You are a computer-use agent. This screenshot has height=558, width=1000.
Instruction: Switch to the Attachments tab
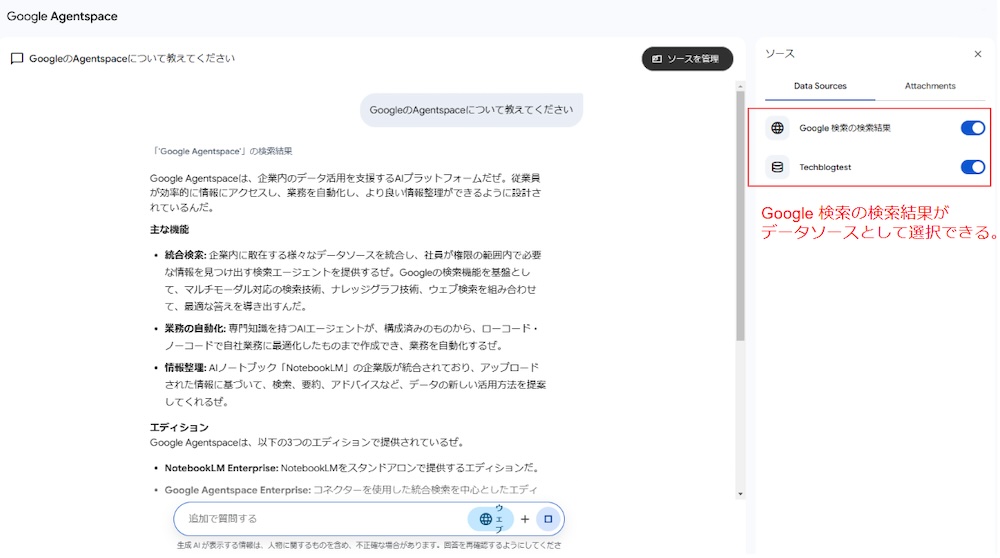tap(929, 86)
